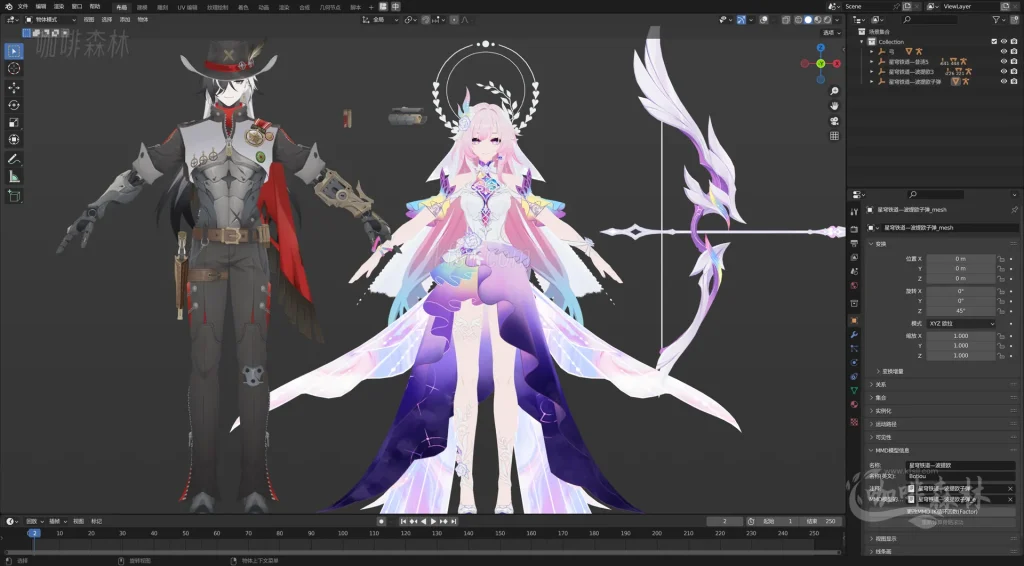Expand the 弓 object in outliner
Viewport: 1024px width, 566px height.
(x=871, y=52)
